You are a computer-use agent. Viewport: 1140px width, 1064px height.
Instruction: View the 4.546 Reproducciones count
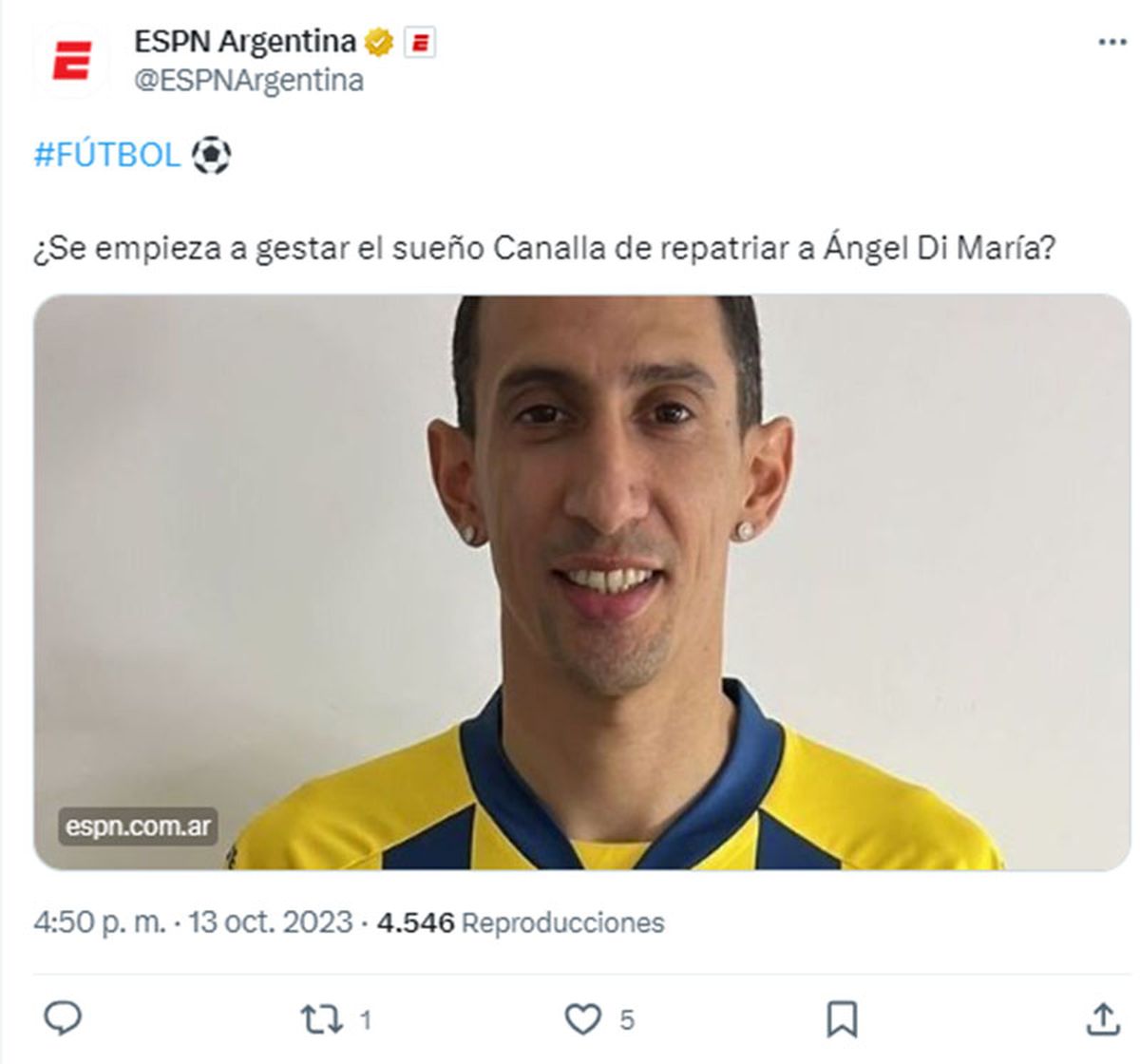(521, 922)
